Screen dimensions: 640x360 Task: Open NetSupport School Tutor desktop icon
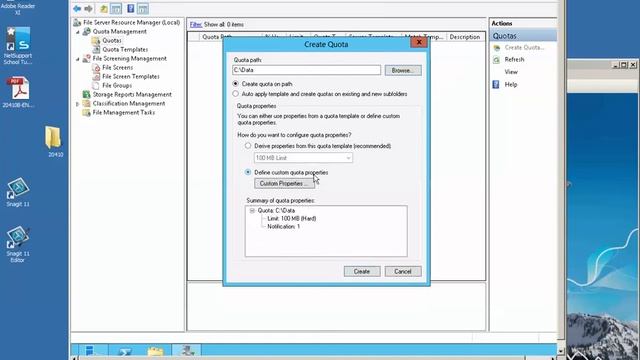coord(18,45)
